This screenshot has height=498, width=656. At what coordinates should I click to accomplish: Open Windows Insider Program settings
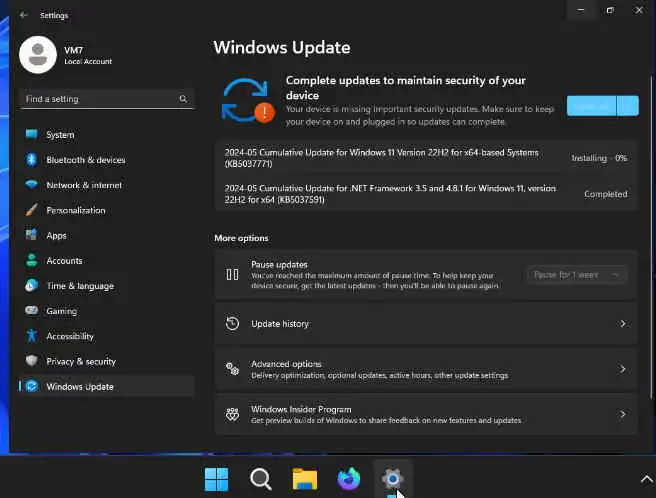click(426, 414)
